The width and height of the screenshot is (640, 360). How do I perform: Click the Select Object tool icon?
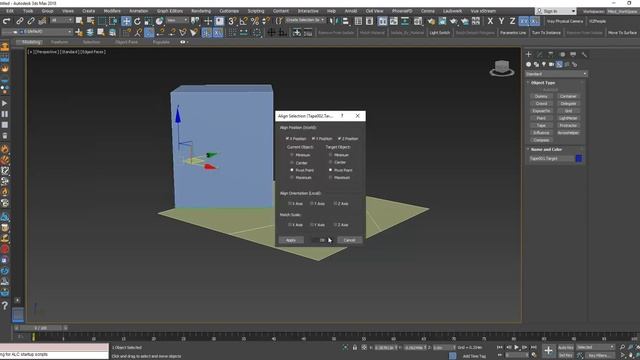(79, 21)
